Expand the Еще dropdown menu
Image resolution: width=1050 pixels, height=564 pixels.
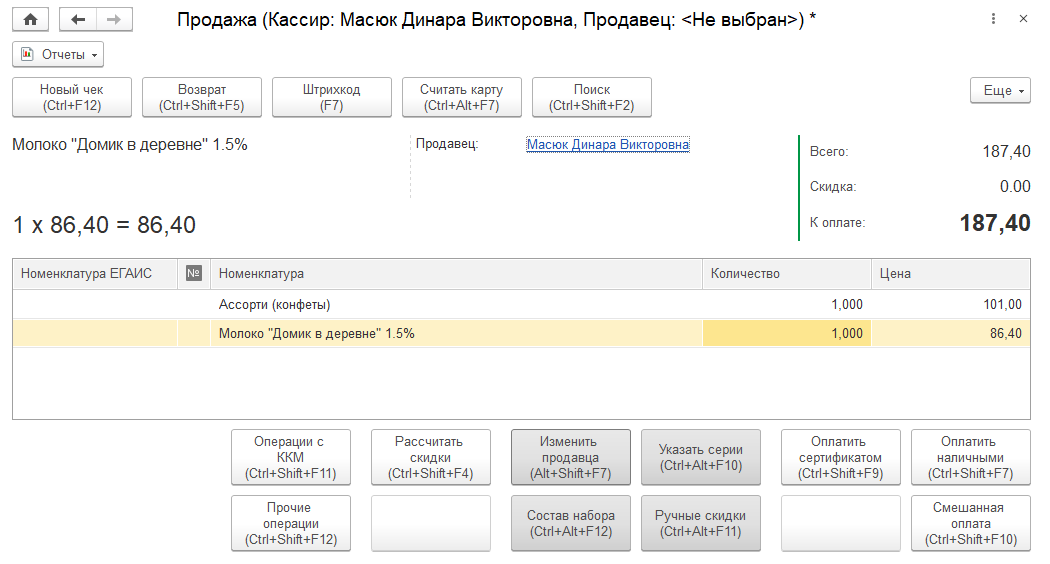tap(1000, 91)
